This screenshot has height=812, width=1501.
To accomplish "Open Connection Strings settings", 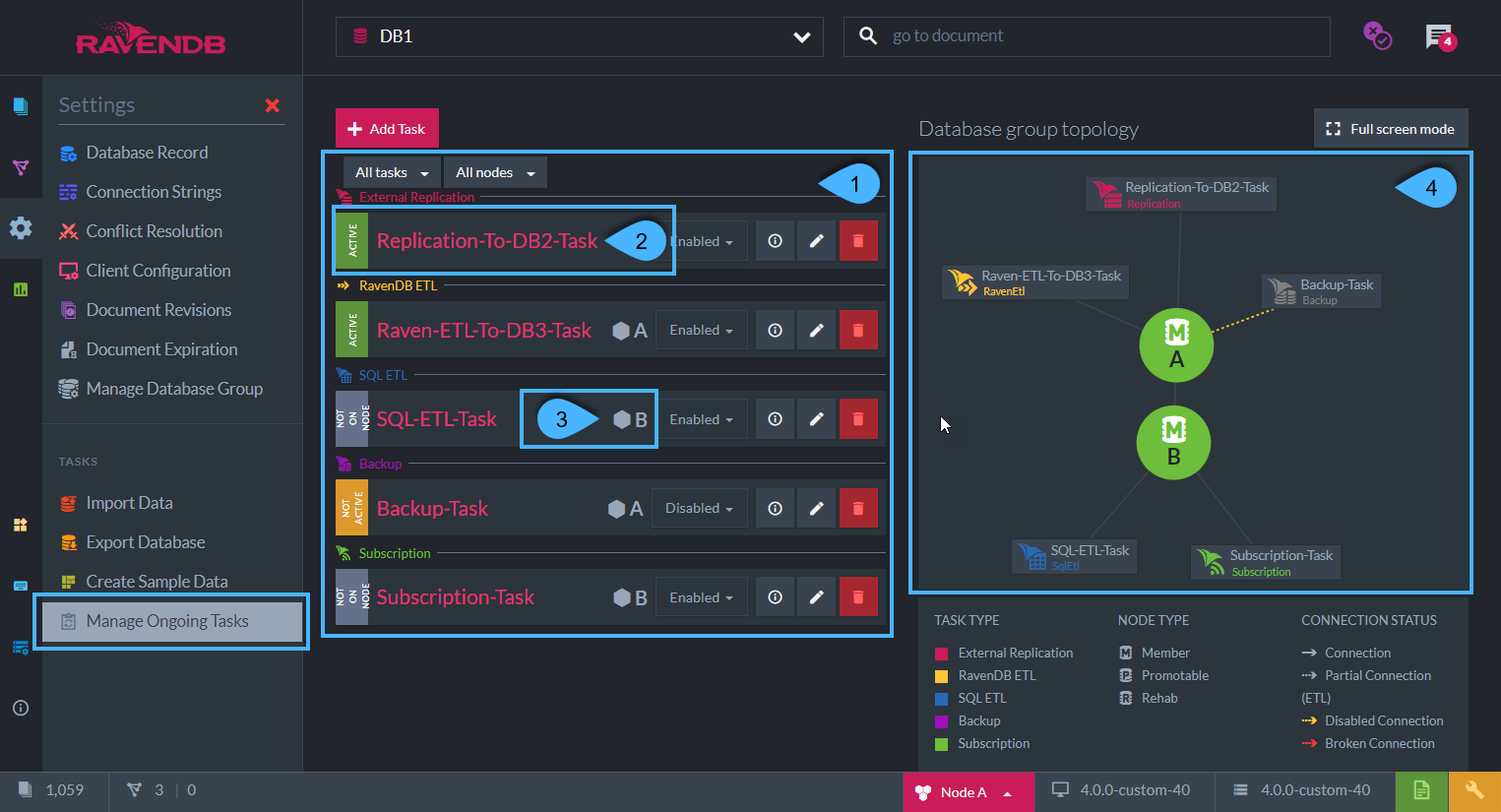I will point(154,192).
